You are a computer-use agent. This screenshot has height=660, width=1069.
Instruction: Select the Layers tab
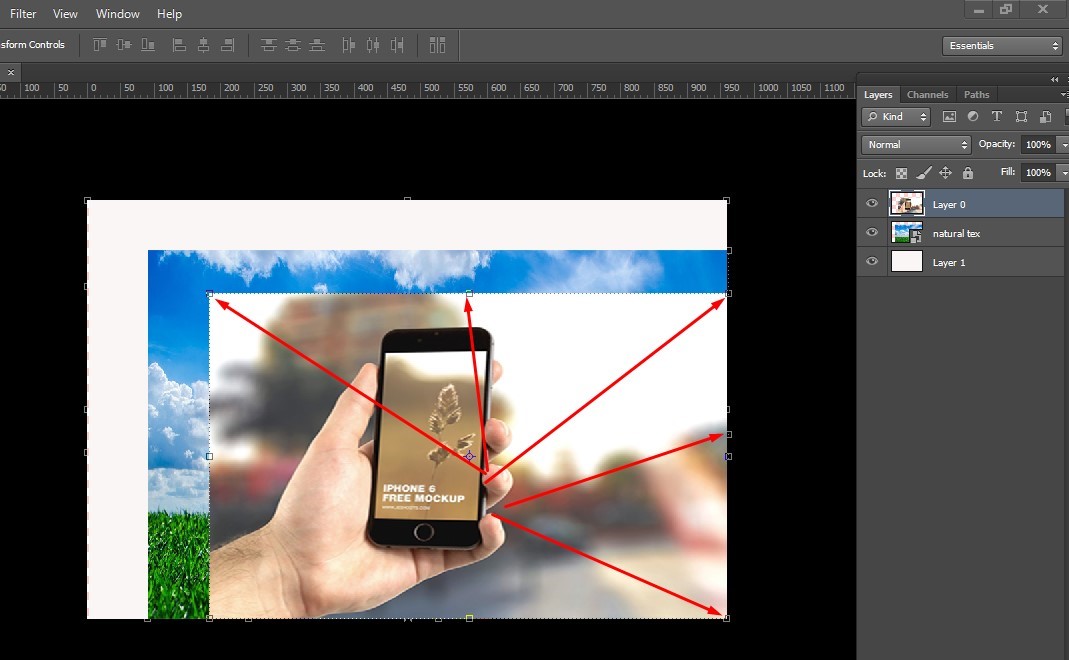[877, 95]
